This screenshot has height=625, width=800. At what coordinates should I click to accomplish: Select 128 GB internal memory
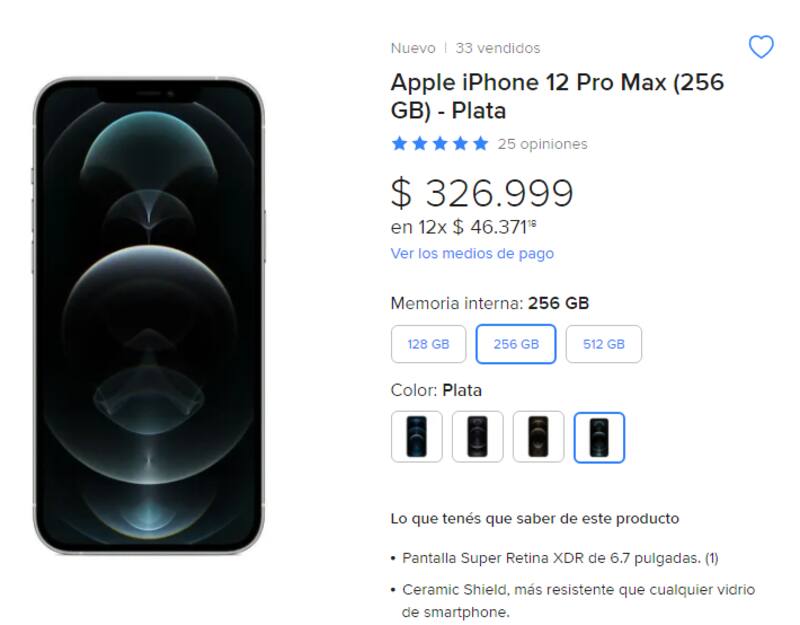click(x=428, y=344)
